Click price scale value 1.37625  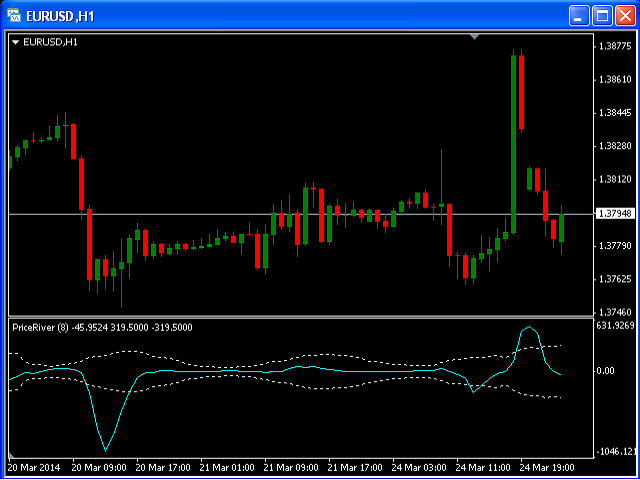[615, 279]
